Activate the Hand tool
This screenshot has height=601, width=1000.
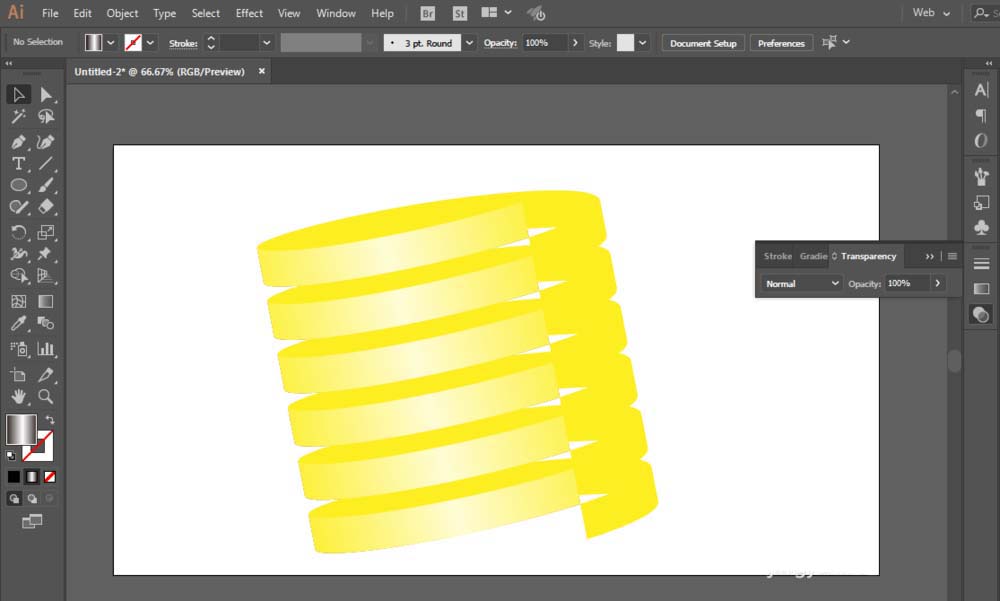point(18,396)
